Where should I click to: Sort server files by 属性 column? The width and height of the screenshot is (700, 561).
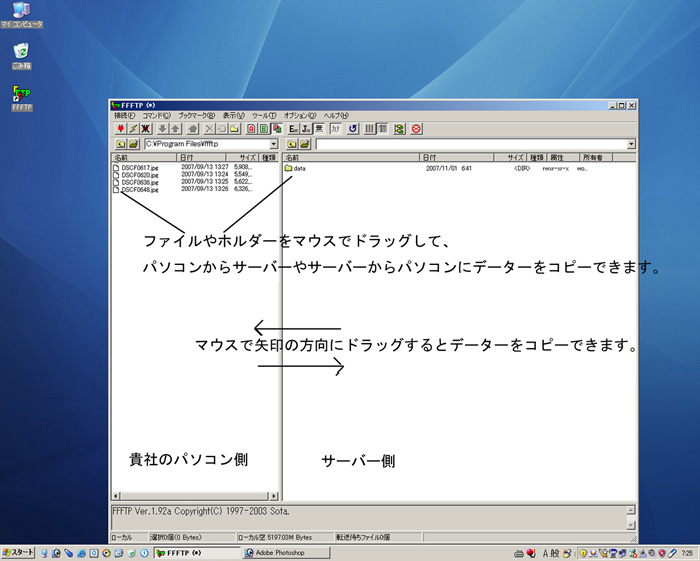(x=563, y=158)
